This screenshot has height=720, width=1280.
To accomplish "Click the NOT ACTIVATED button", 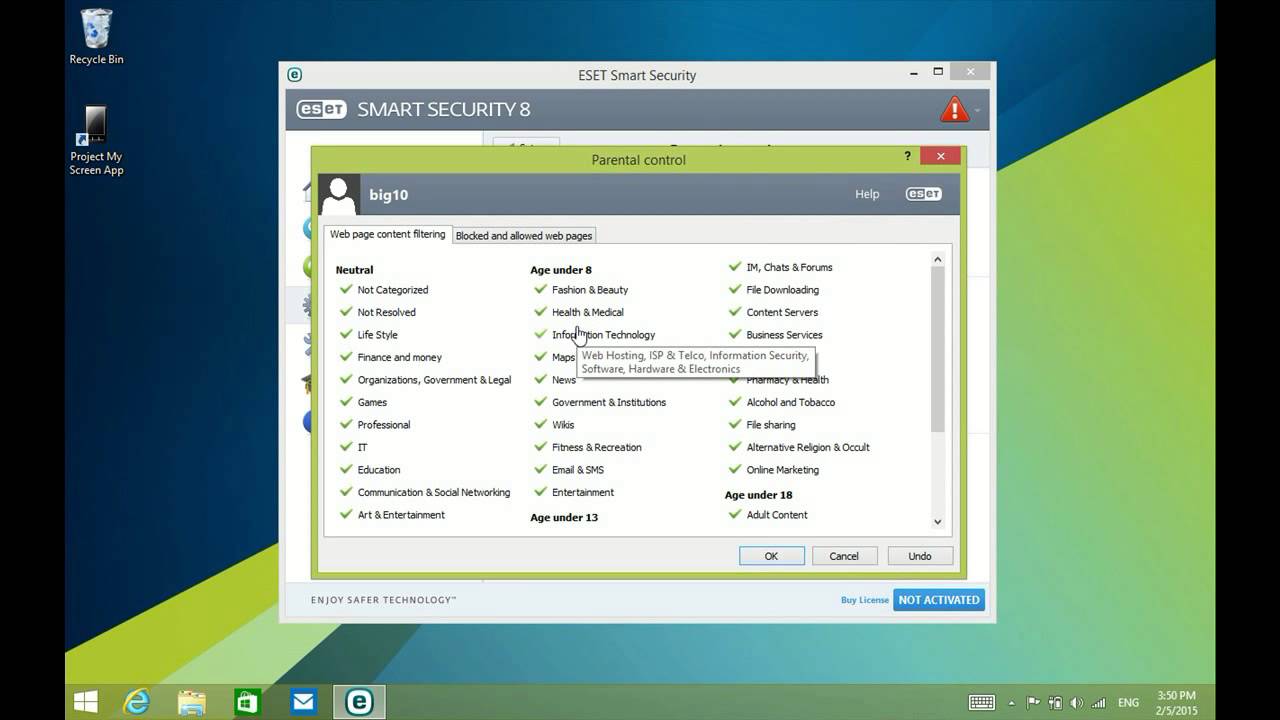I will [x=938, y=600].
